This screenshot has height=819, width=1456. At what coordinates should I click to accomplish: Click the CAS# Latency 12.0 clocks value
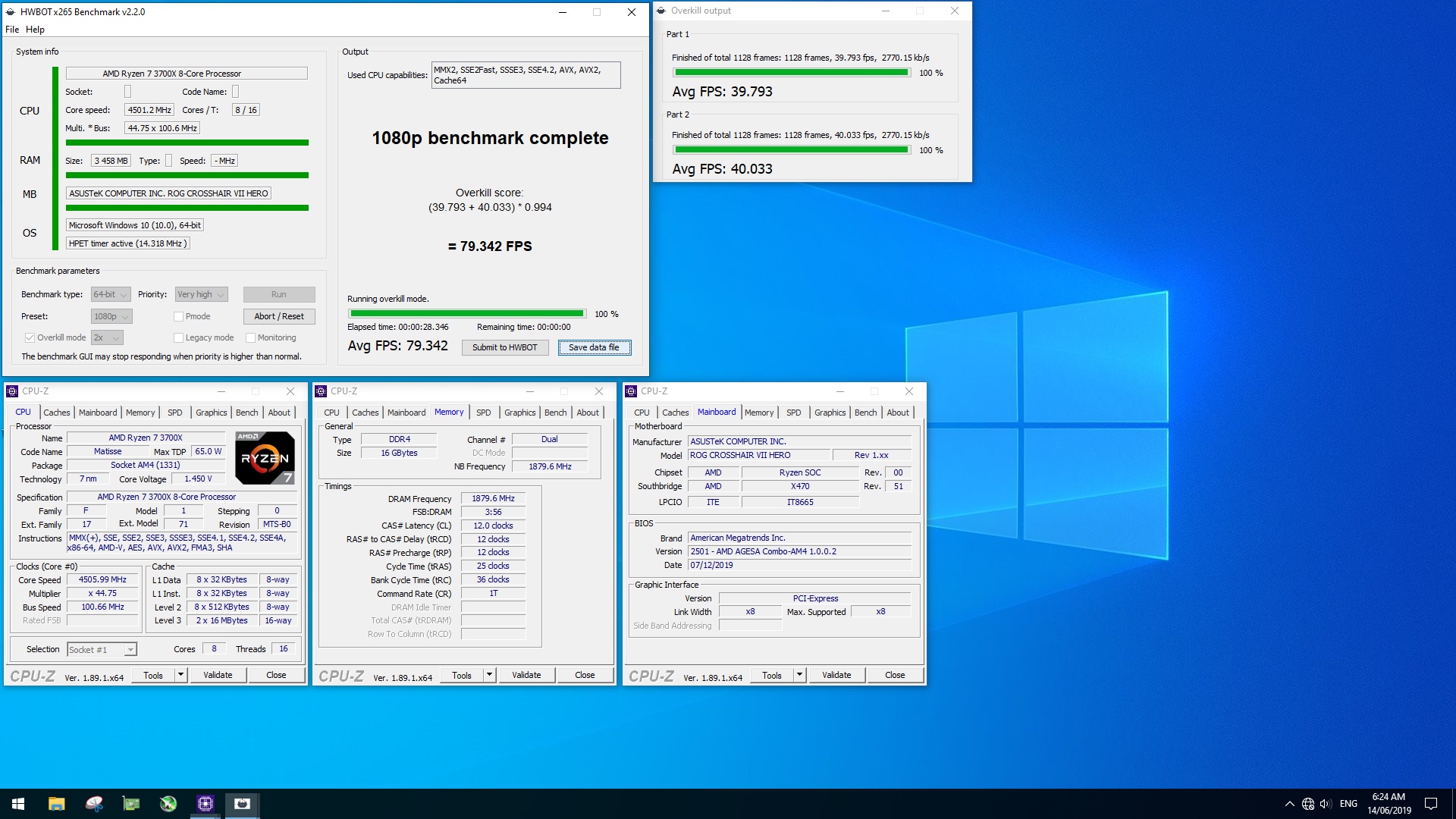click(x=493, y=526)
